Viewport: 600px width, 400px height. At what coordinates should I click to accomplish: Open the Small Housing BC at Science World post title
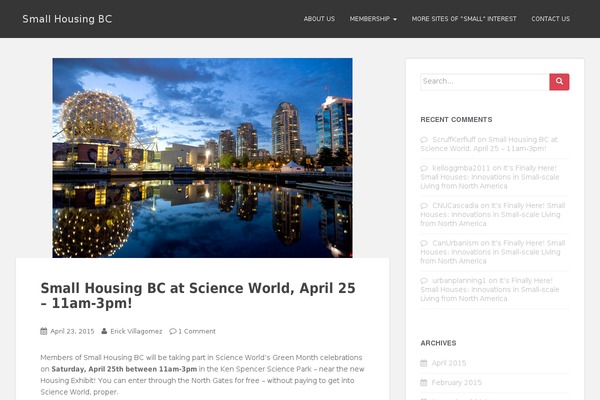coord(198,296)
